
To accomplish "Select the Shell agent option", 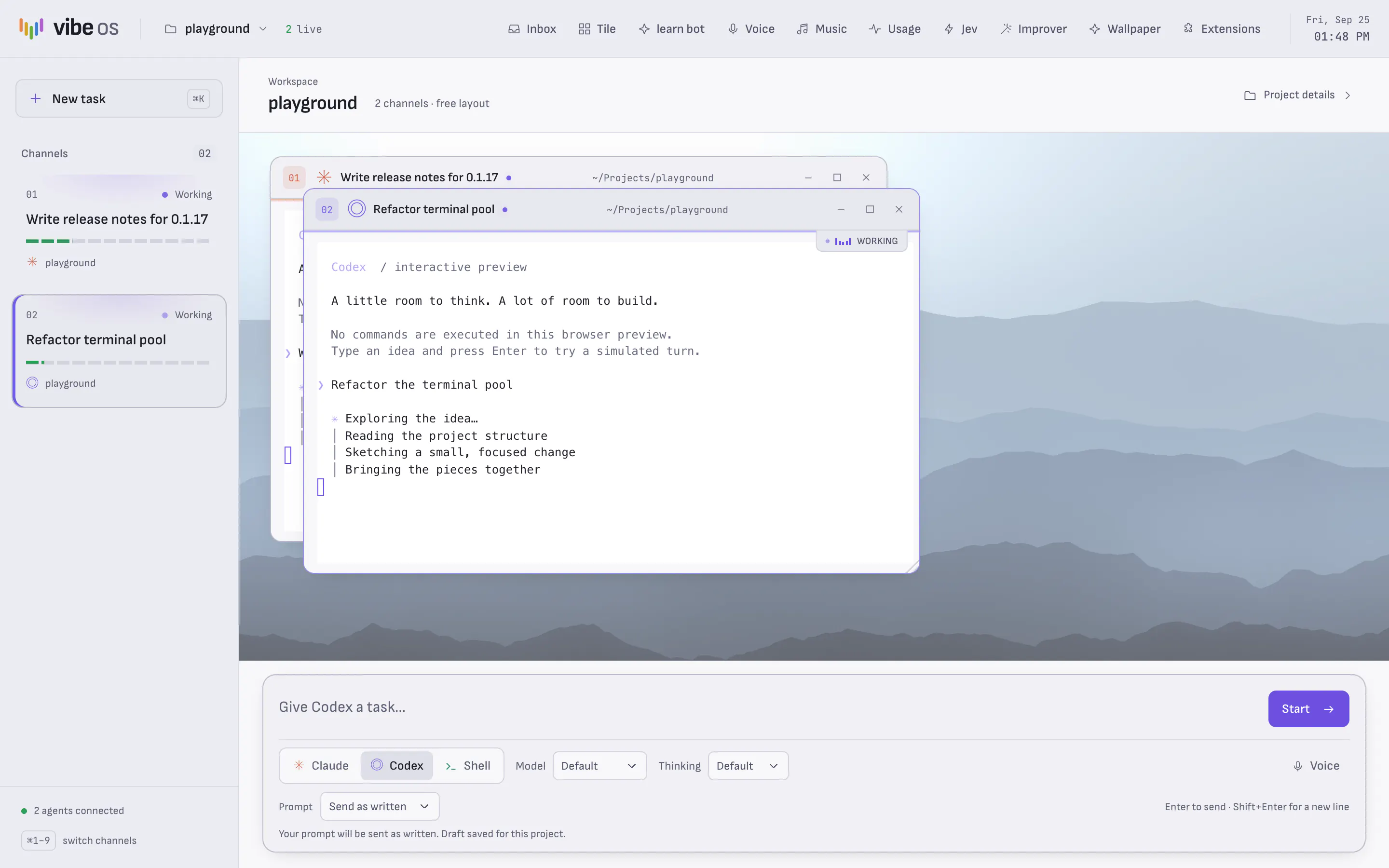I will (468, 765).
